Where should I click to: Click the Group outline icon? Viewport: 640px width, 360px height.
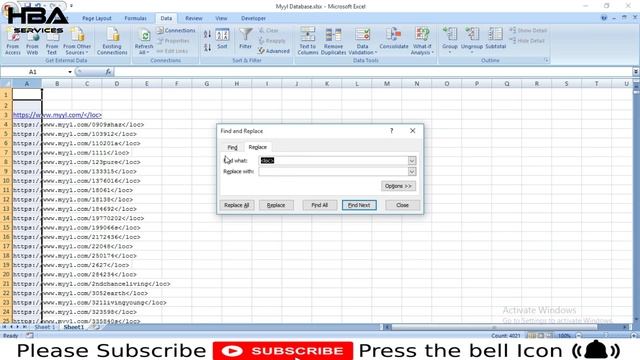click(x=450, y=41)
